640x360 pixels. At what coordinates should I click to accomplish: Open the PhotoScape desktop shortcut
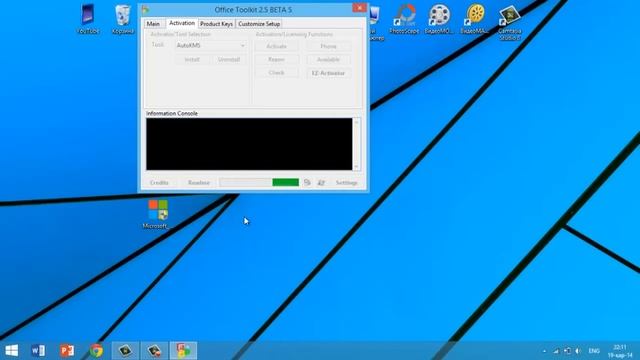coord(404,19)
